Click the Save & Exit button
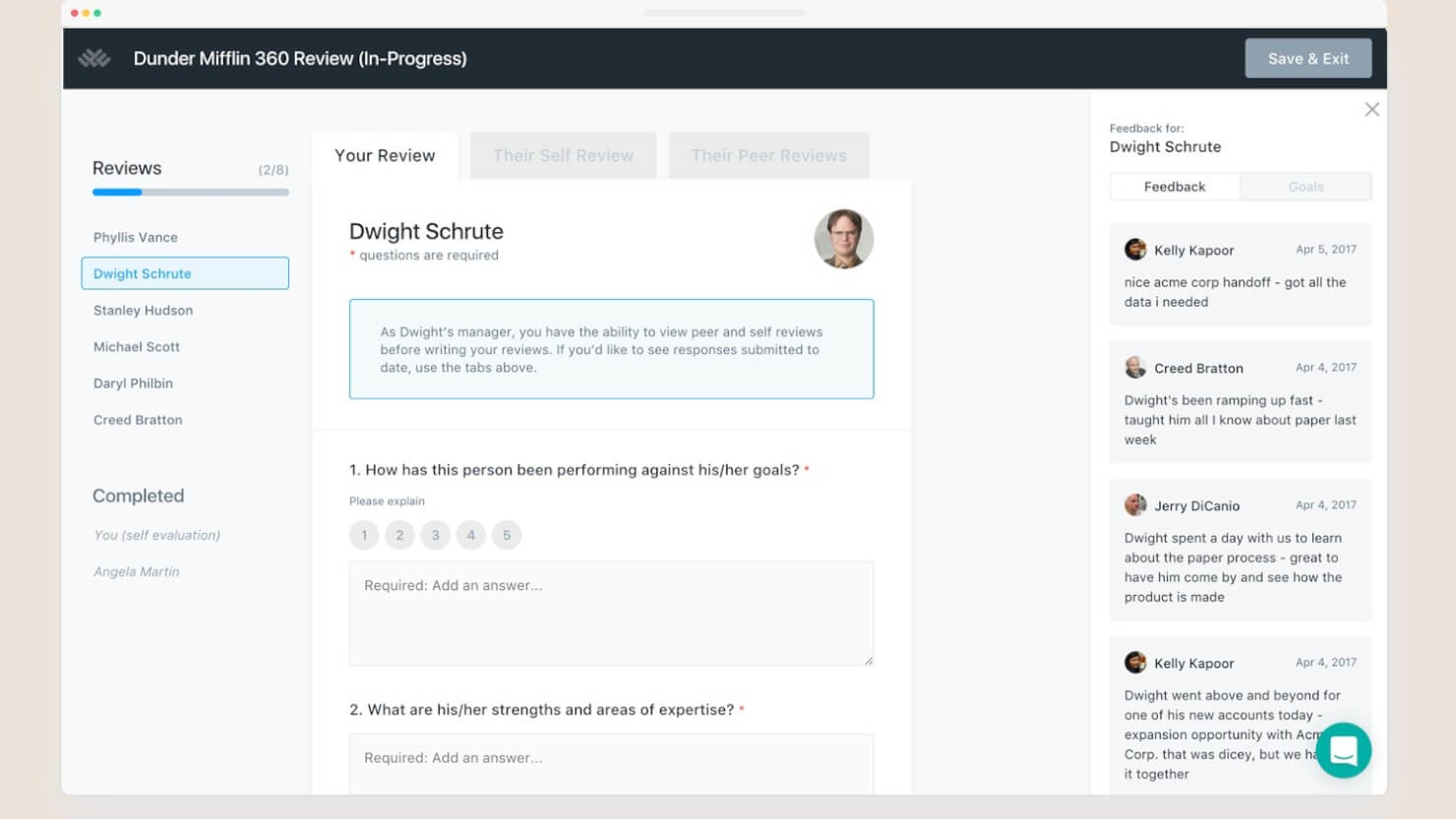 coord(1307,58)
